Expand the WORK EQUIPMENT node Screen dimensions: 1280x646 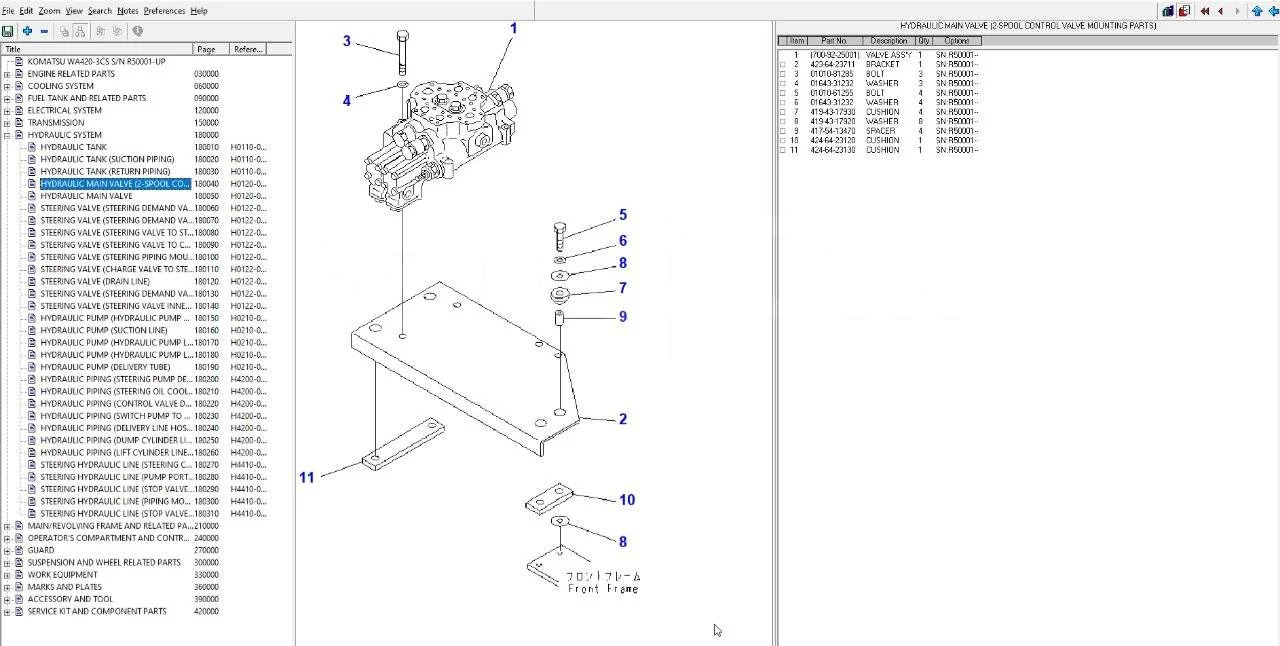click(x=7, y=575)
